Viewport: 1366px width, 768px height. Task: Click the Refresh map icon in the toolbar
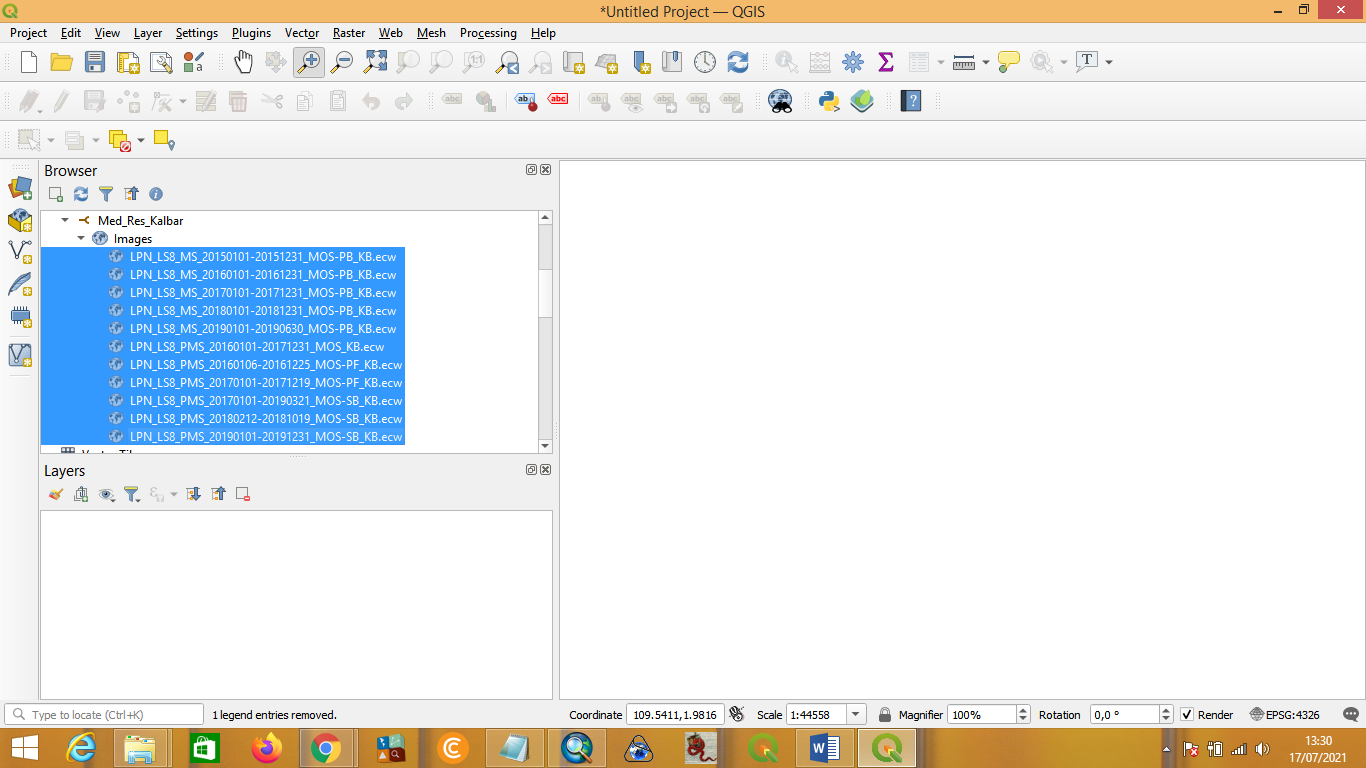[738, 62]
